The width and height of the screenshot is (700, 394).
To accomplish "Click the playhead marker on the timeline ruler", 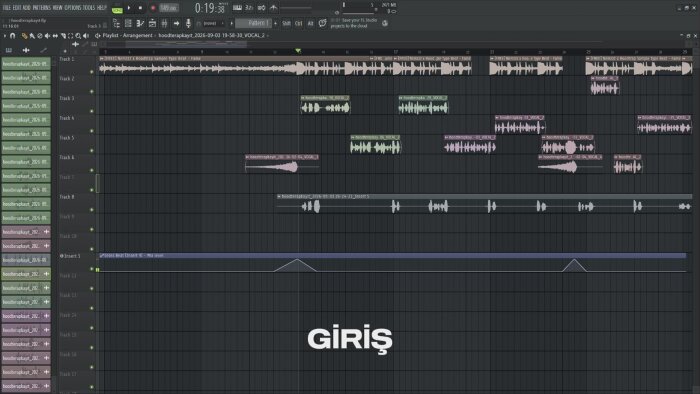I will pyautogui.click(x=298, y=51).
